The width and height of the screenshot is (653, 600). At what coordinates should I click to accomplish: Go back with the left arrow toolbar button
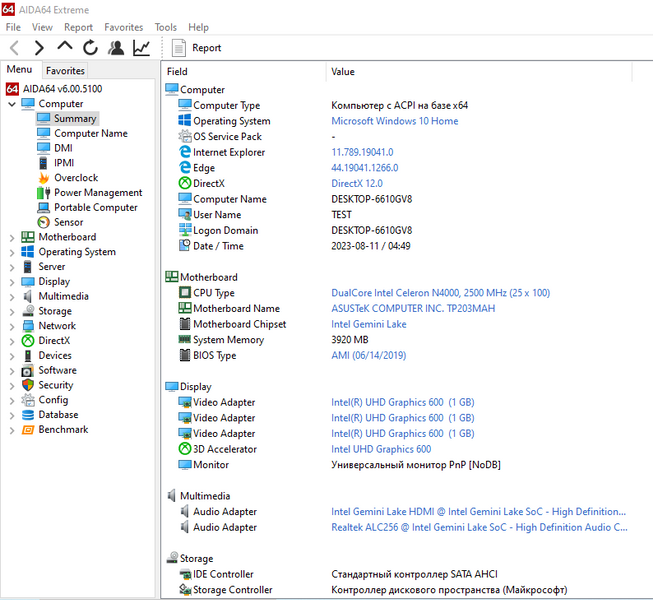pyautogui.click(x=15, y=48)
